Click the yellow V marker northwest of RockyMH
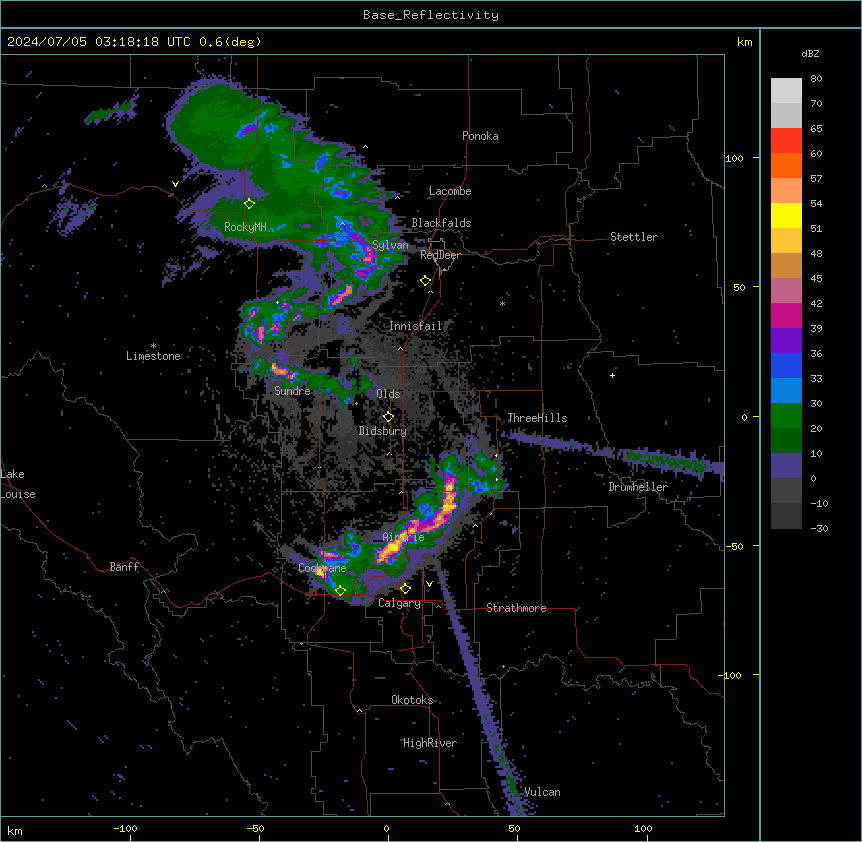This screenshot has height=842, width=862. coord(175,184)
